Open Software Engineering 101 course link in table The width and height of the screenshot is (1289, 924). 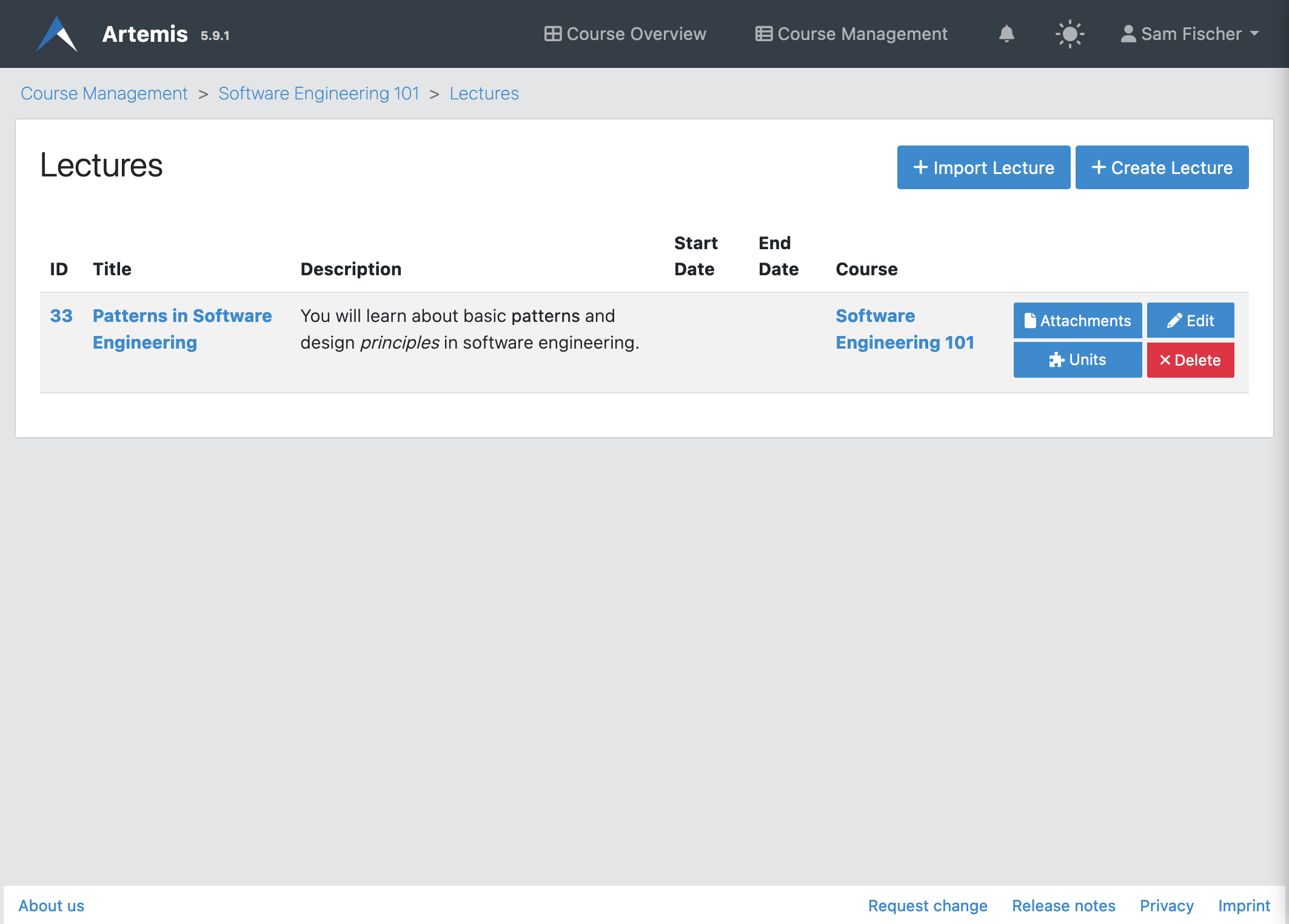coord(905,329)
